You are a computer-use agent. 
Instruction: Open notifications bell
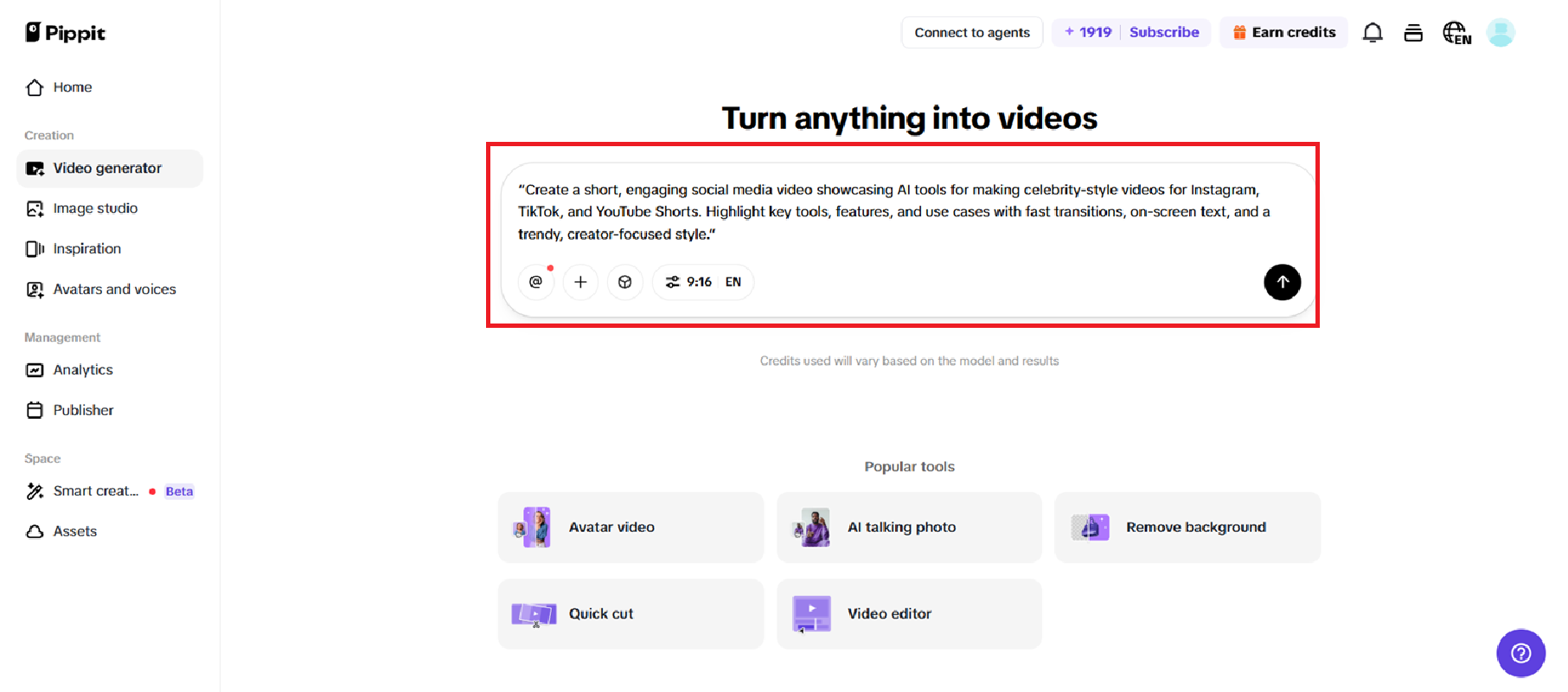(x=1373, y=33)
